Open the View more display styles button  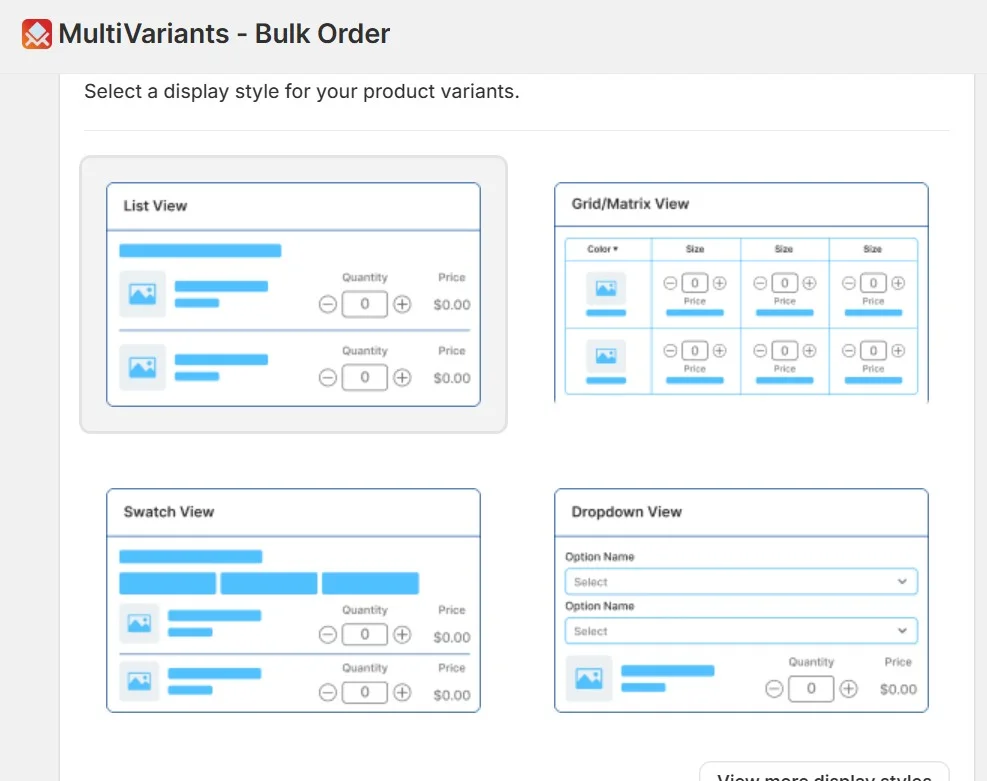tap(824, 773)
